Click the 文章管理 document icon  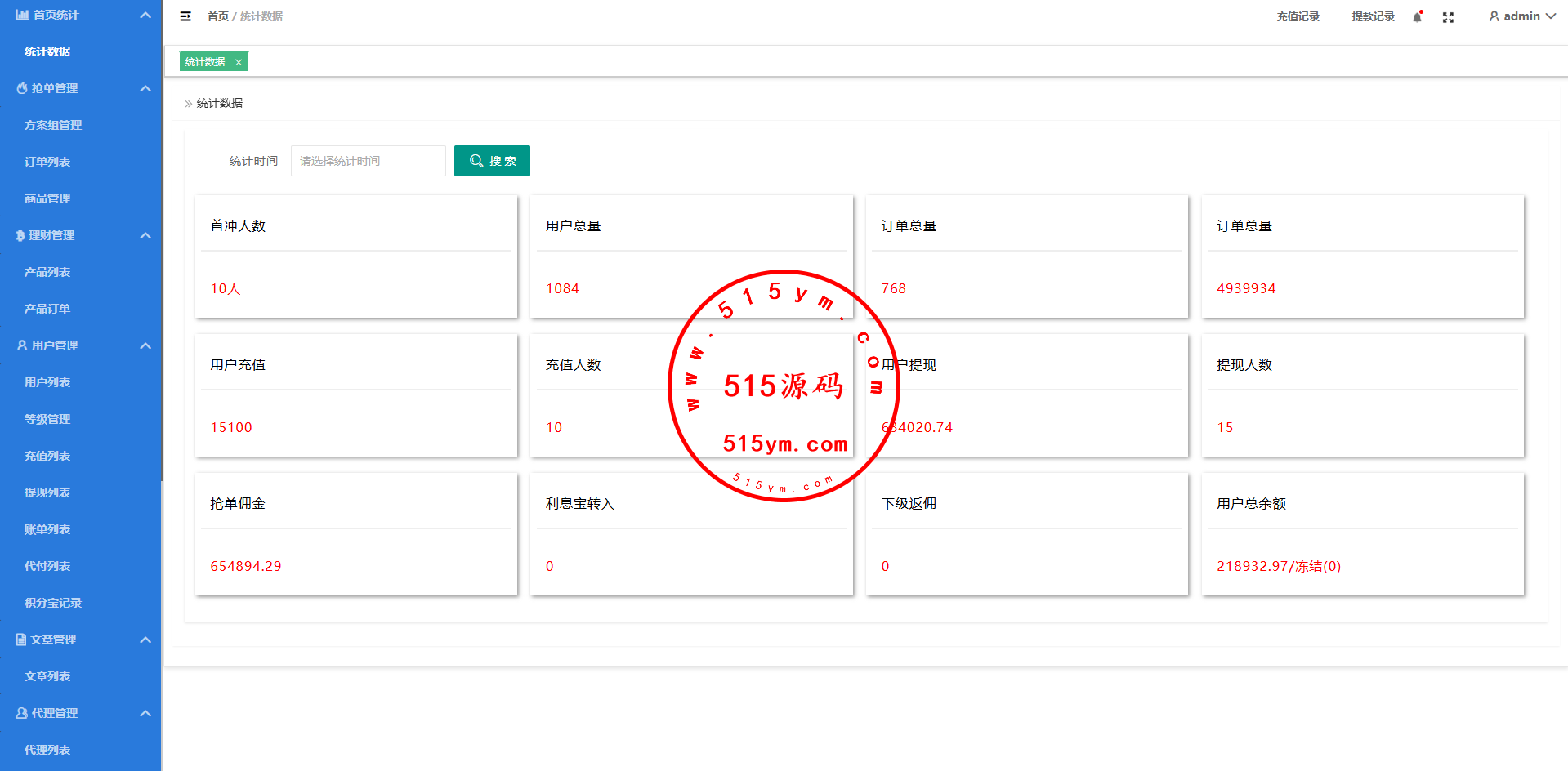click(21, 640)
